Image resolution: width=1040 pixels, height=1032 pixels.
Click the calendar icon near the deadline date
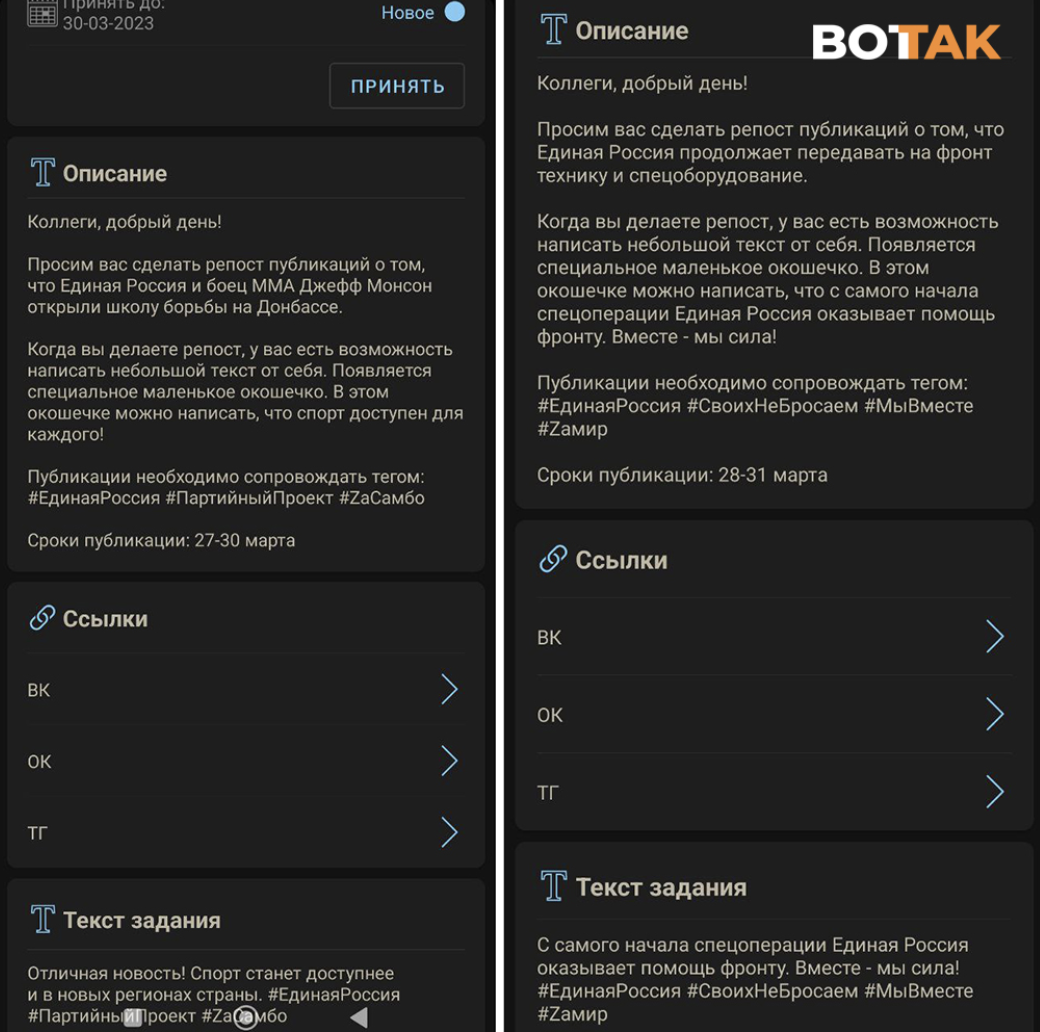[x=42, y=13]
